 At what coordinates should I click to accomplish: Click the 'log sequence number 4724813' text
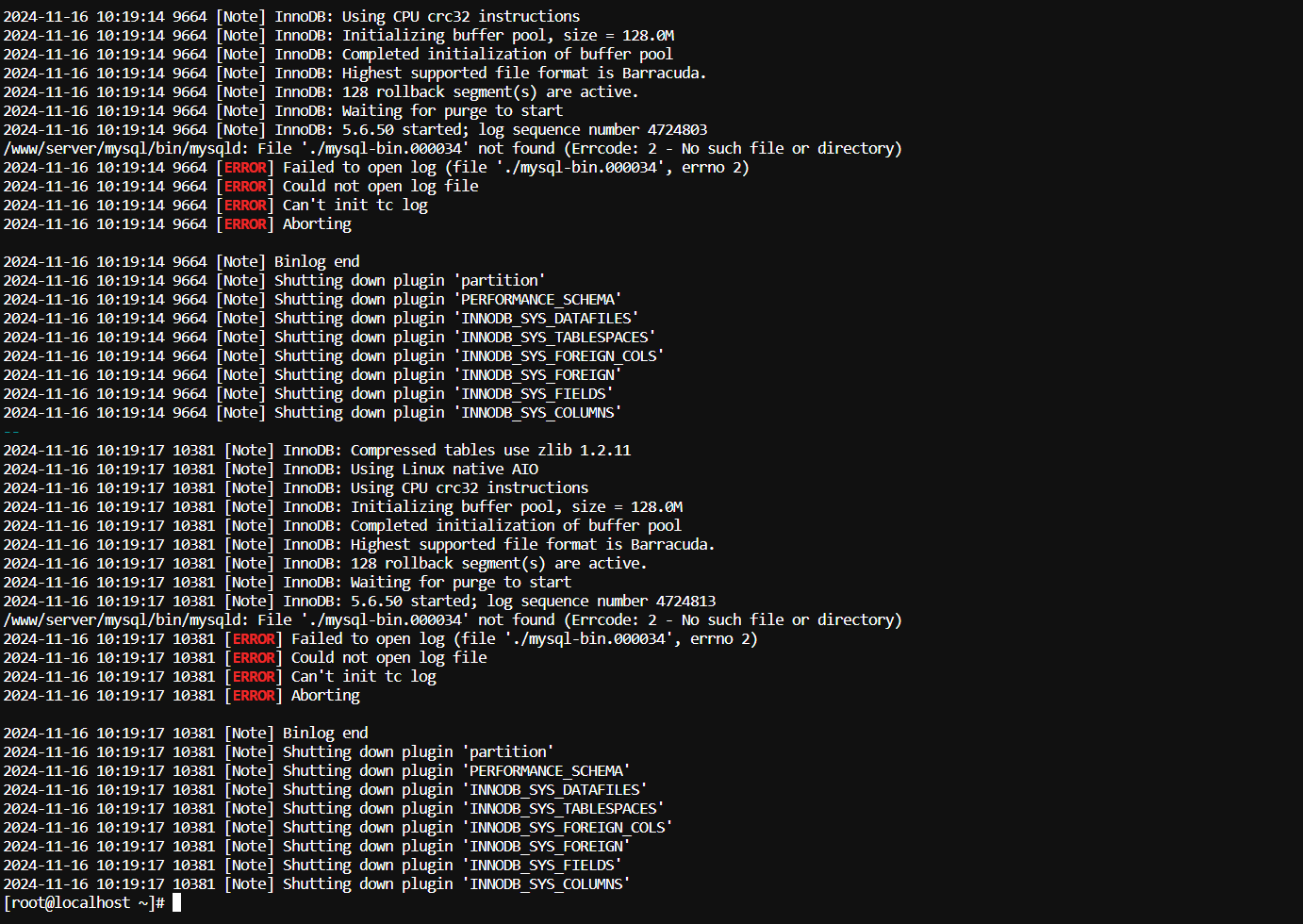tap(601, 602)
